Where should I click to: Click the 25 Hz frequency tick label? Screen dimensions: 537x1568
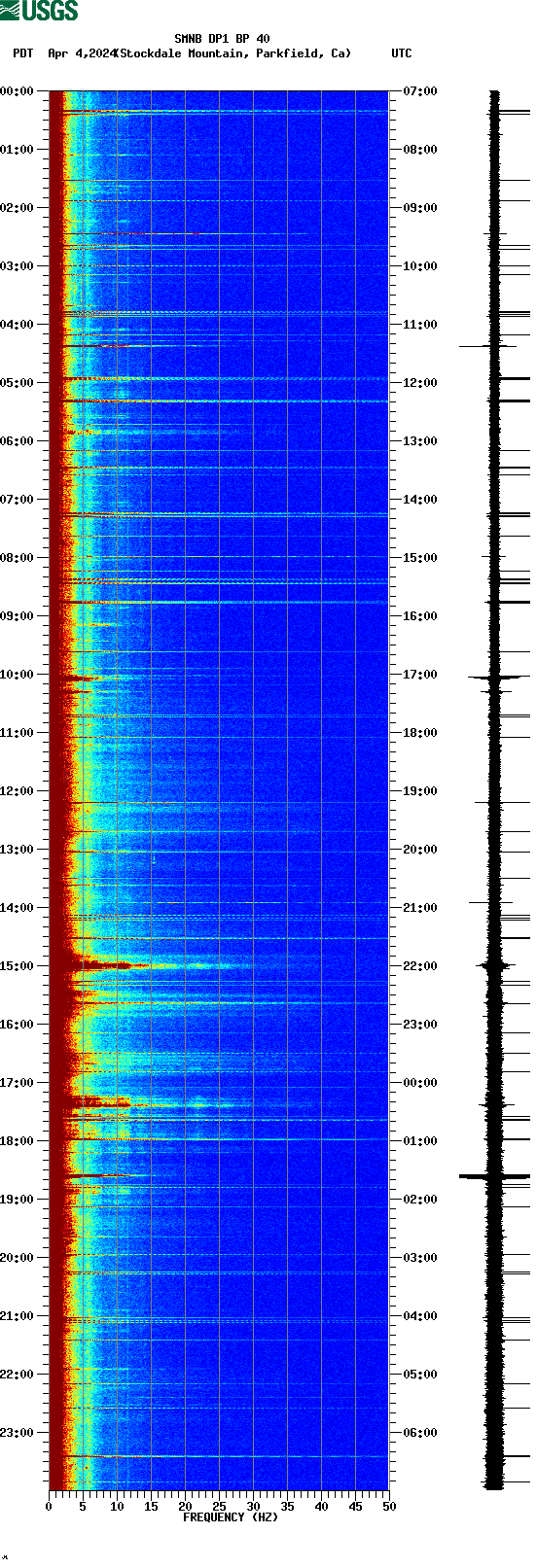(219, 1507)
